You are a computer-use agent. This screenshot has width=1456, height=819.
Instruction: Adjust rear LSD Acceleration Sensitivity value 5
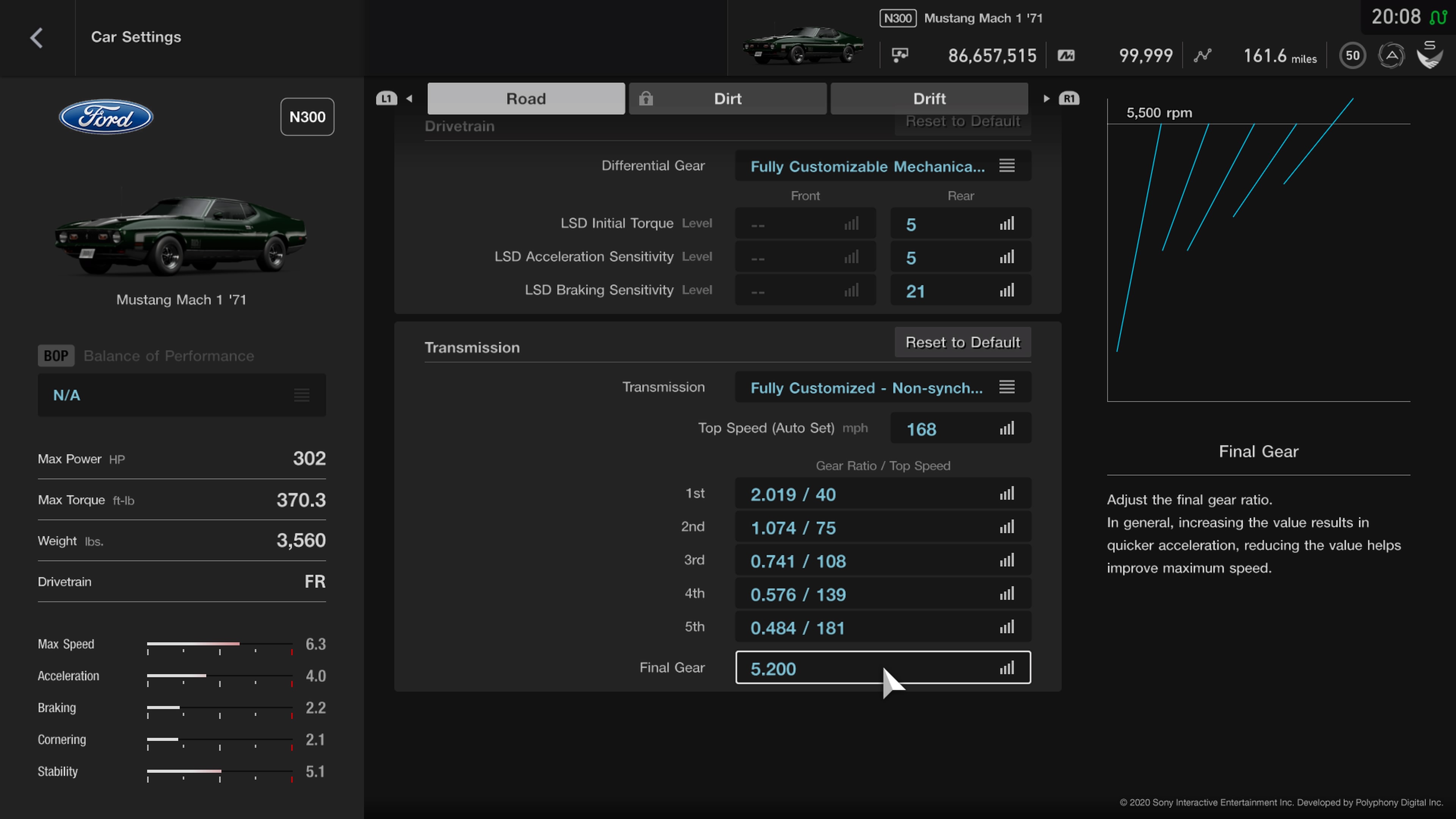point(961,257)
